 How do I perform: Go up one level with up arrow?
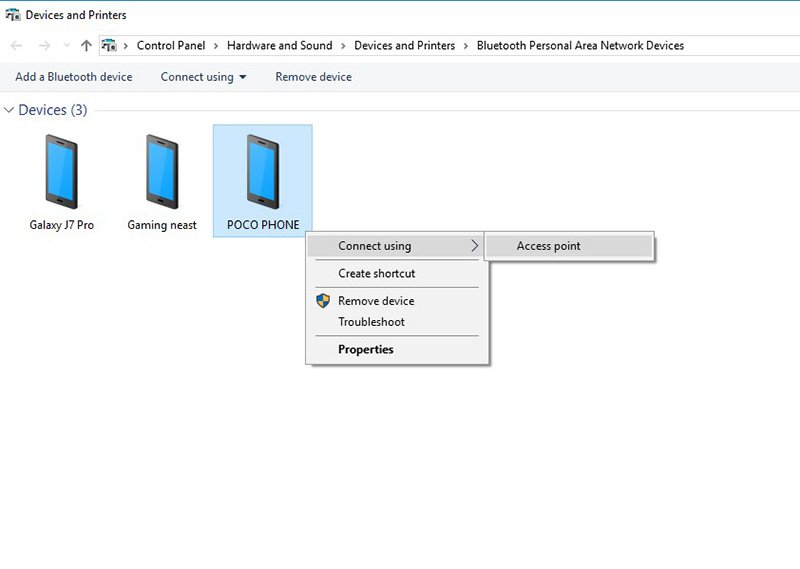pos(86,45)
